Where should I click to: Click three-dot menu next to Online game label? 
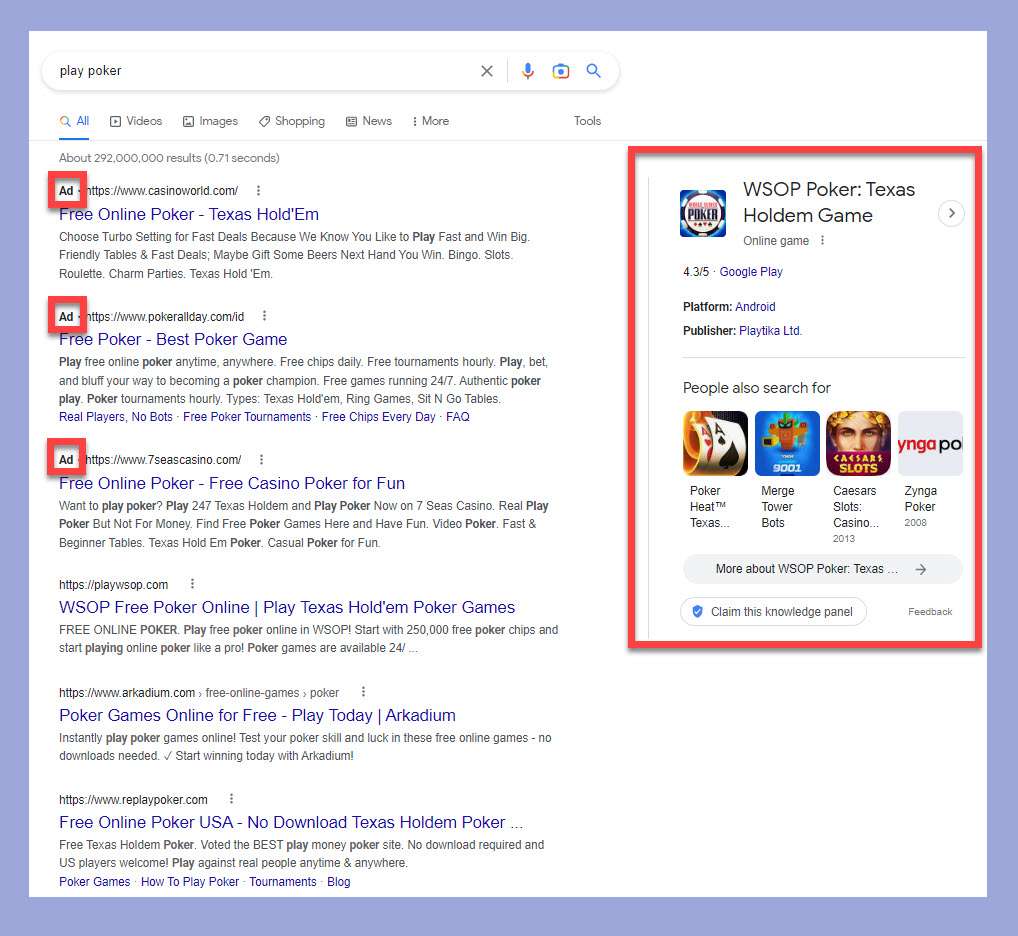823,241
